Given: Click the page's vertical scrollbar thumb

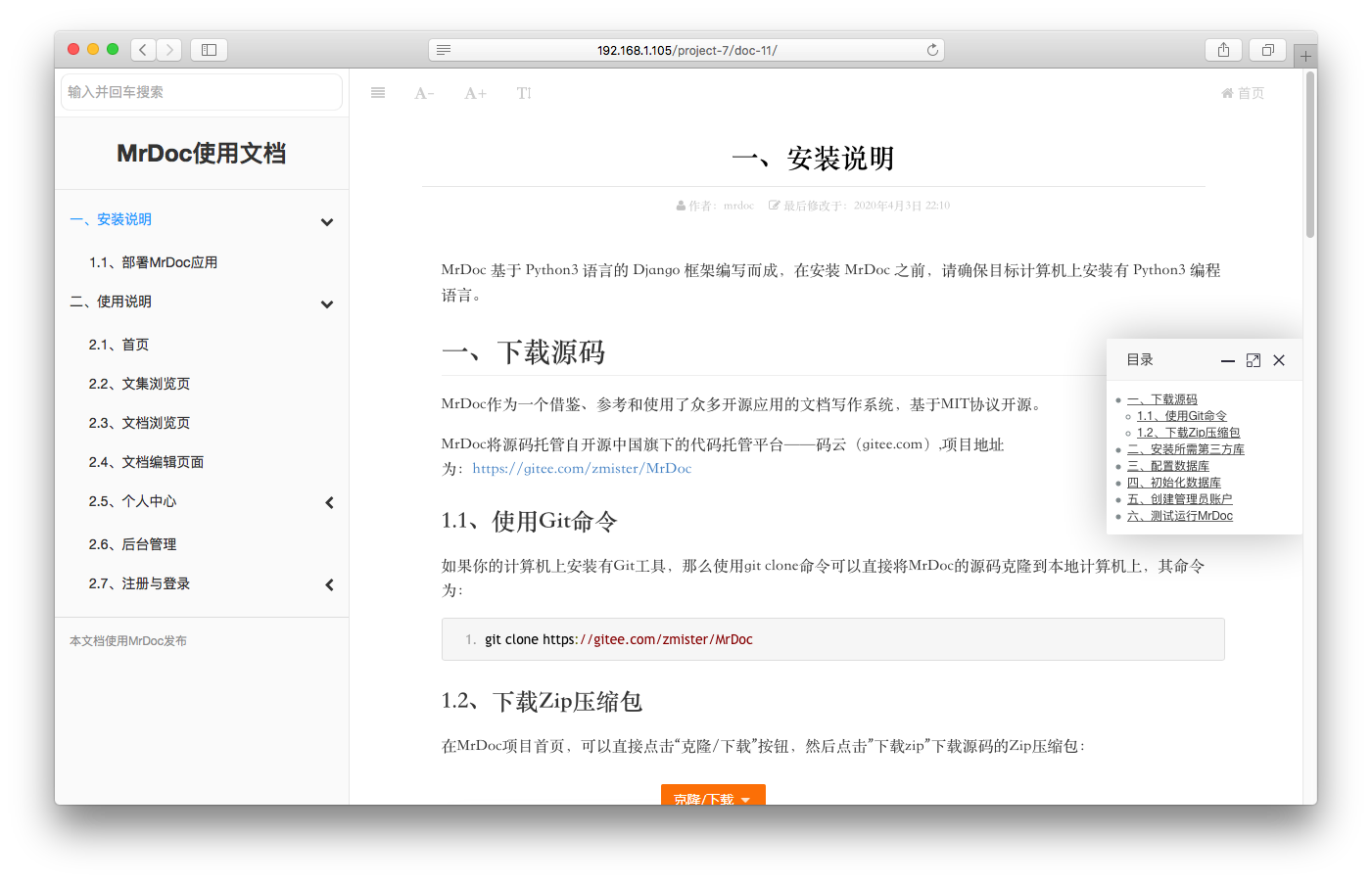Looking at the screenshot, I should (1310, 155).
